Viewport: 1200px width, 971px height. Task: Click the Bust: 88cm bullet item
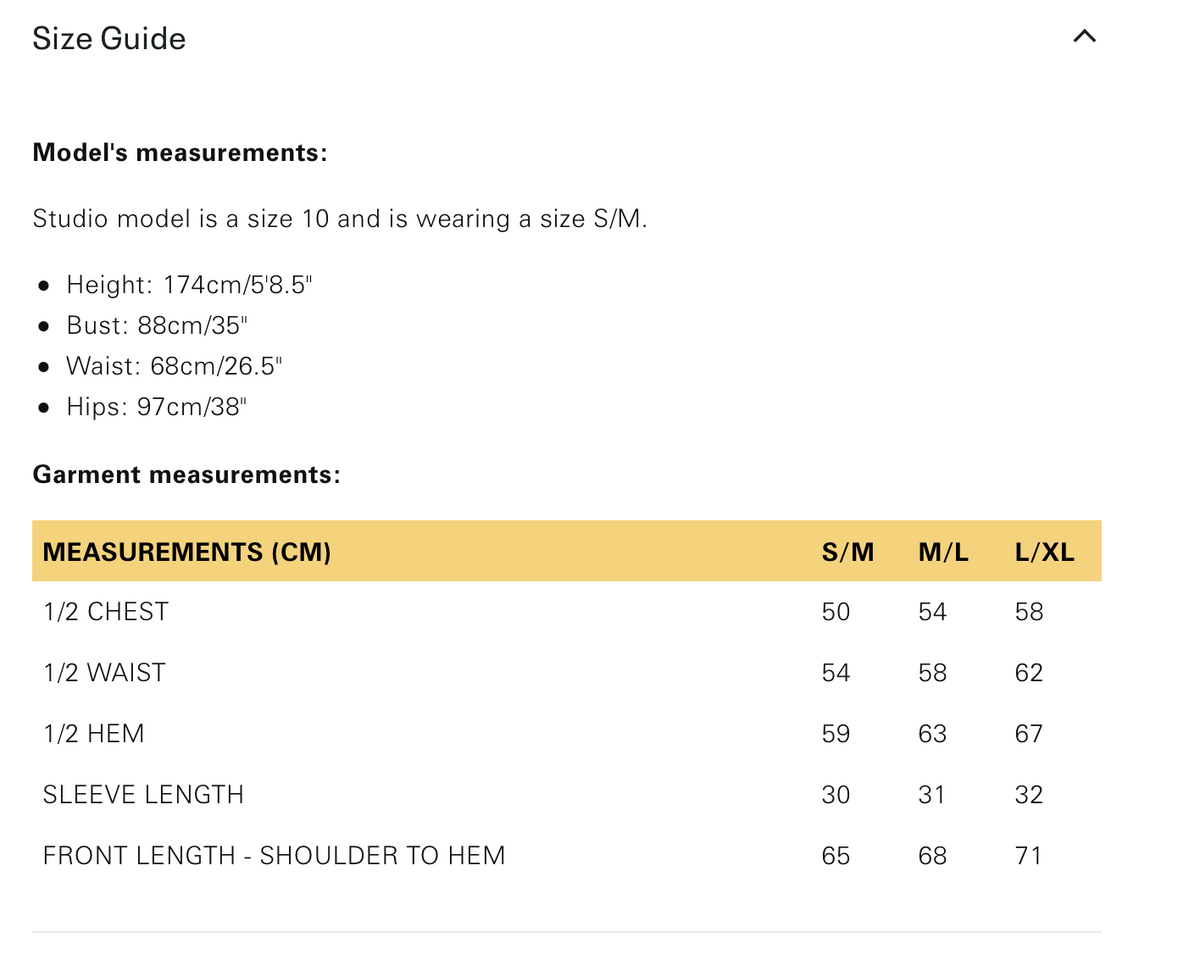coord(157,326)
